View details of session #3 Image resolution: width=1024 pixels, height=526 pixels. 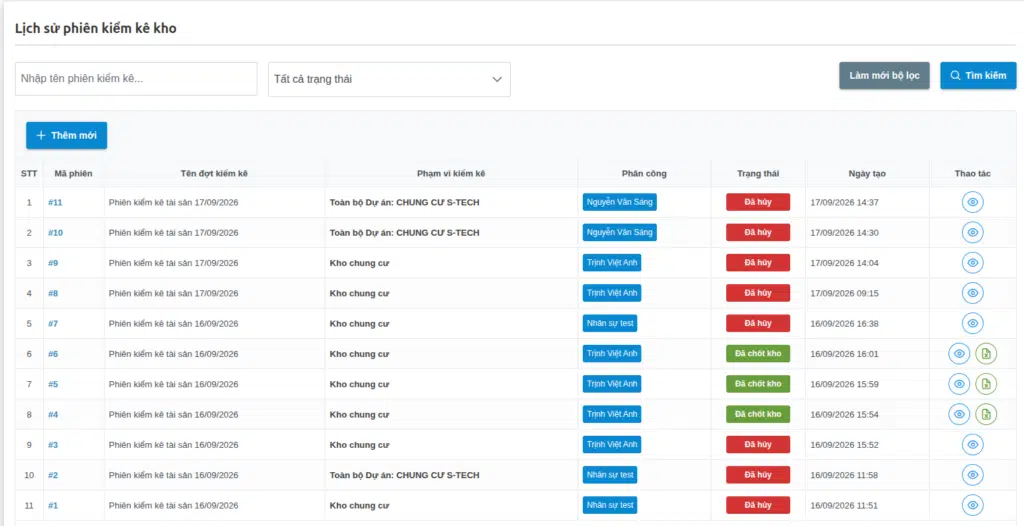click(972, 444)
